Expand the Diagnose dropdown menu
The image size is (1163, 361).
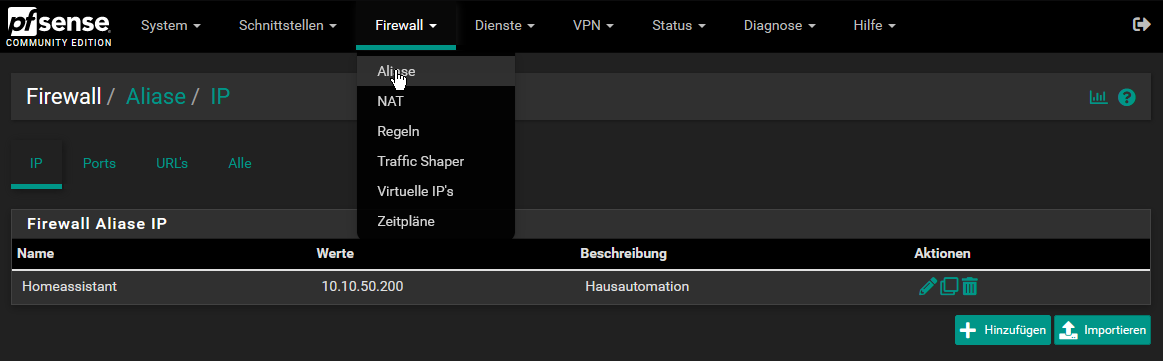(780, 25)
